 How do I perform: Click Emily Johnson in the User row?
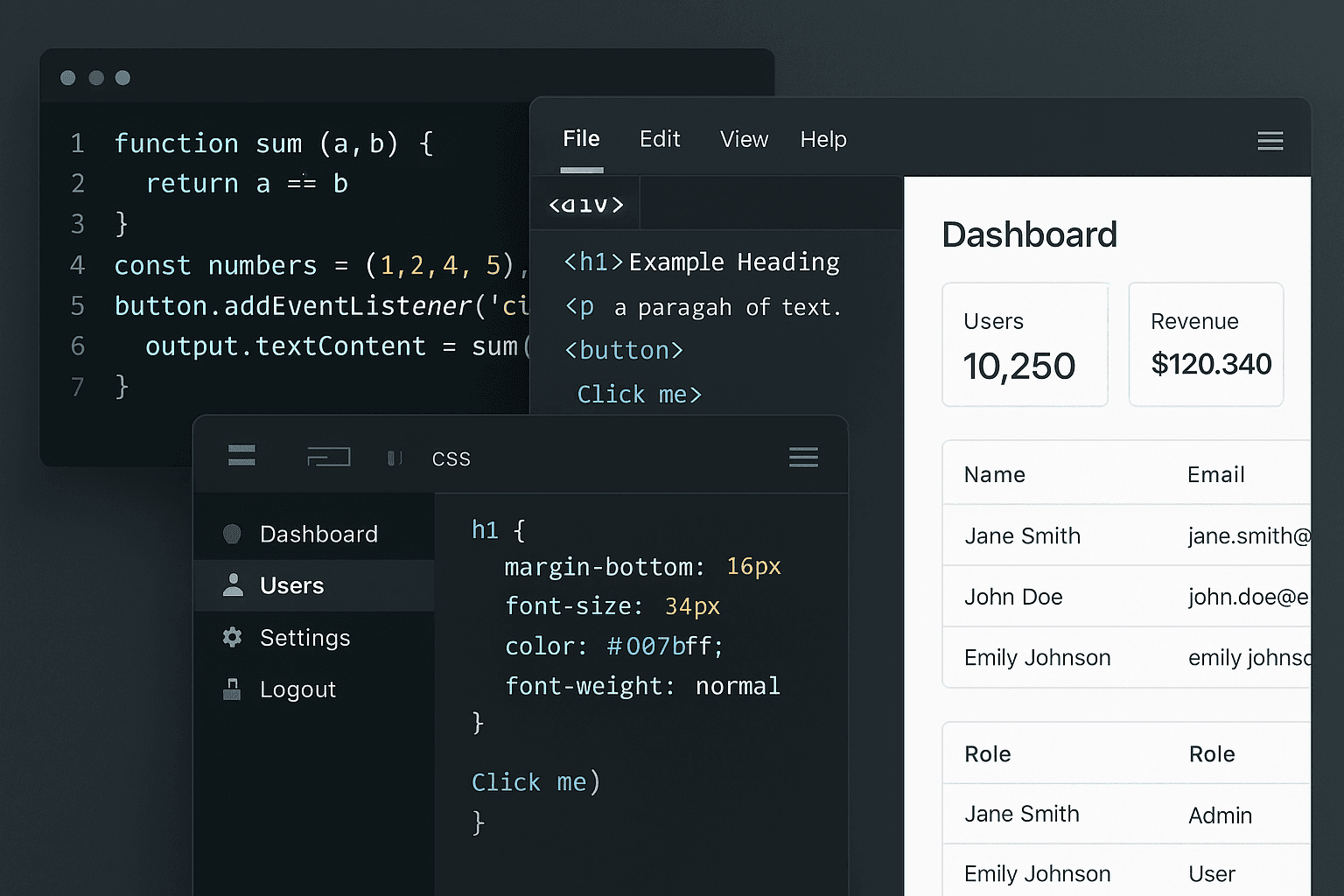tap(1038, 873)
